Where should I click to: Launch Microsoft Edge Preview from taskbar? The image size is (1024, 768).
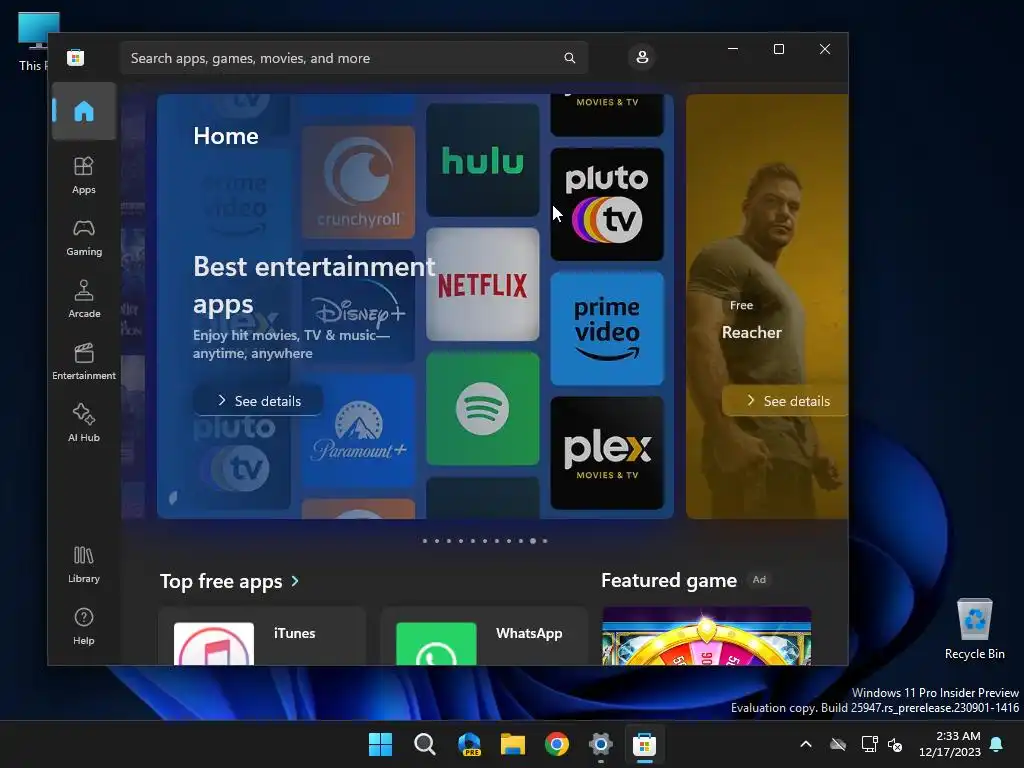point(469,744)
